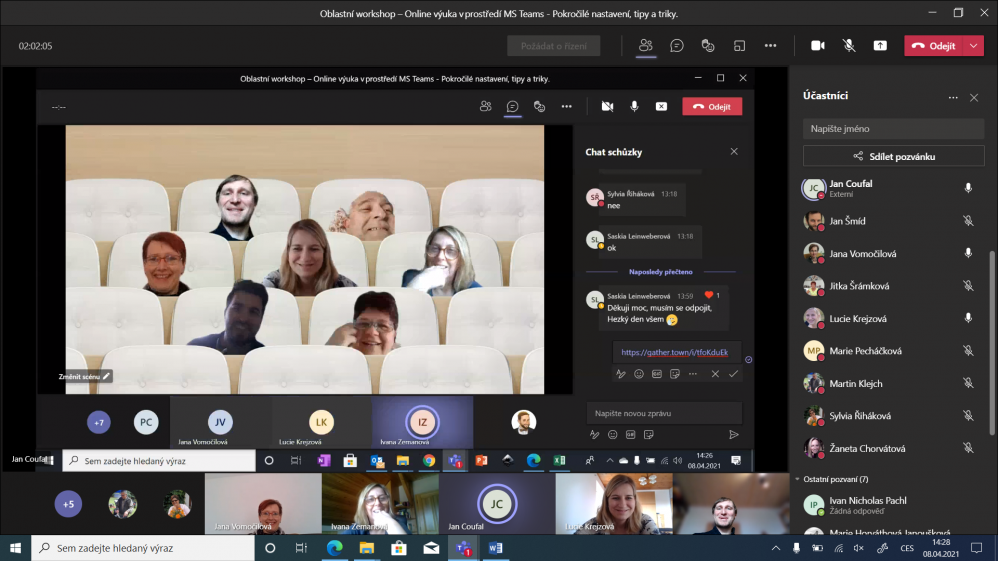Select Ivana Zemanová IZ tile
Viewport: 998px width, 561px height.
[422, 422]
